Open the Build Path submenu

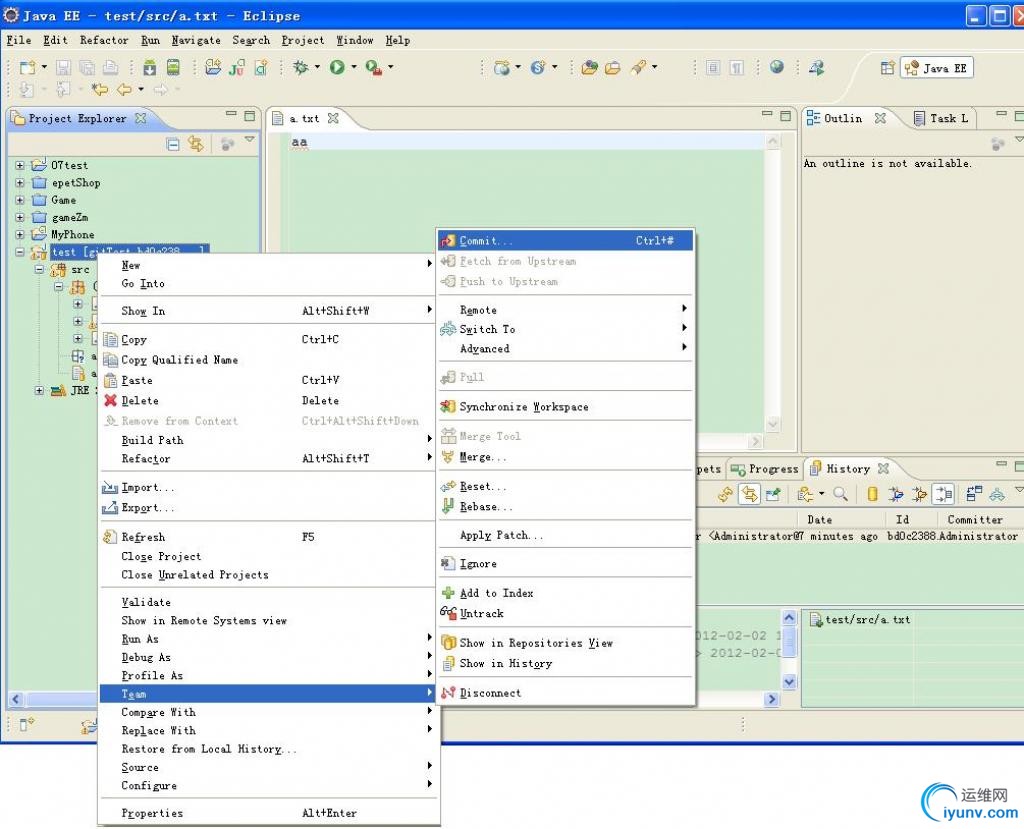(268, 440)
